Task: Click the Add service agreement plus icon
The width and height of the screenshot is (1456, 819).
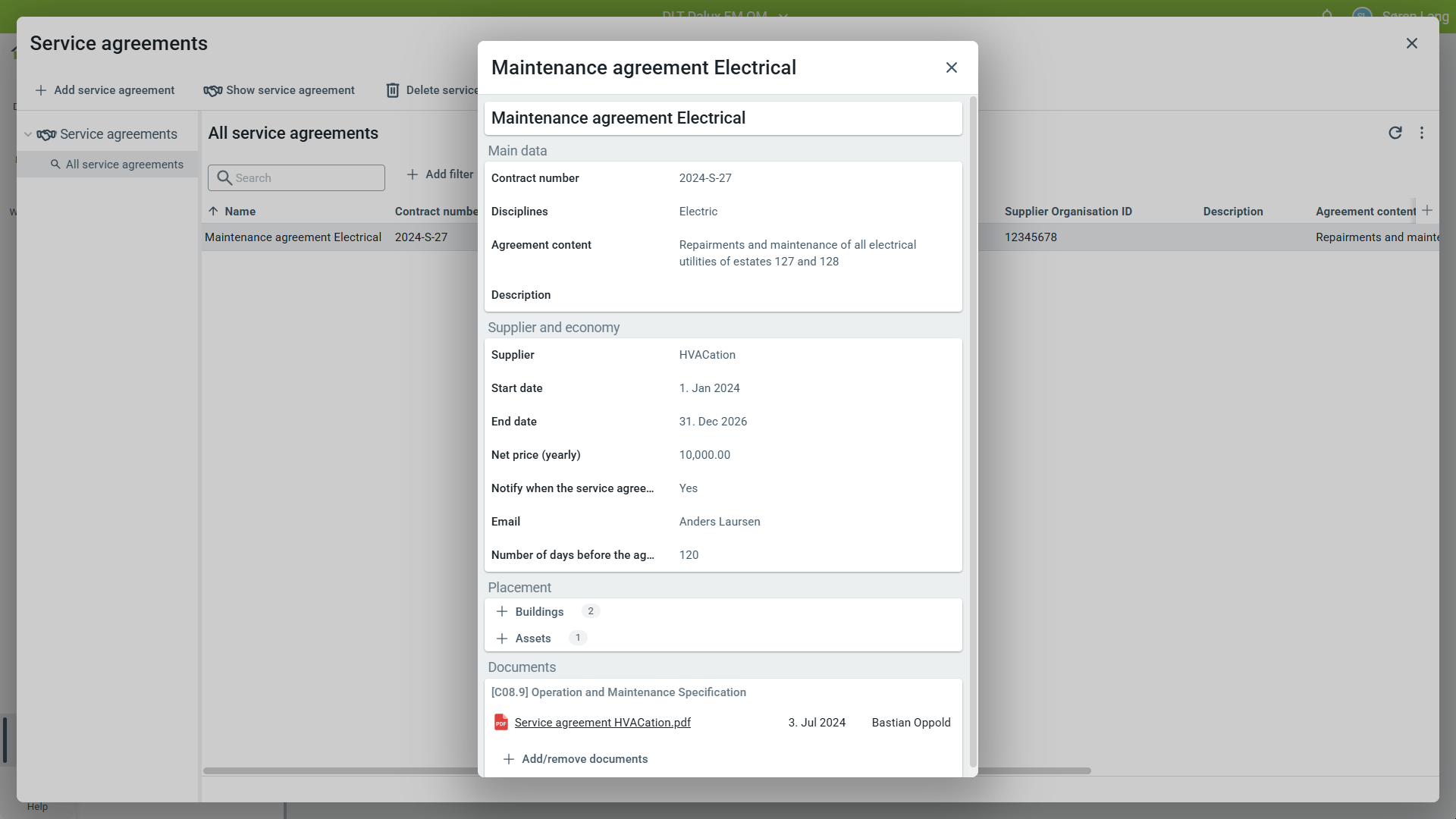Action: [x=41, y=90]
